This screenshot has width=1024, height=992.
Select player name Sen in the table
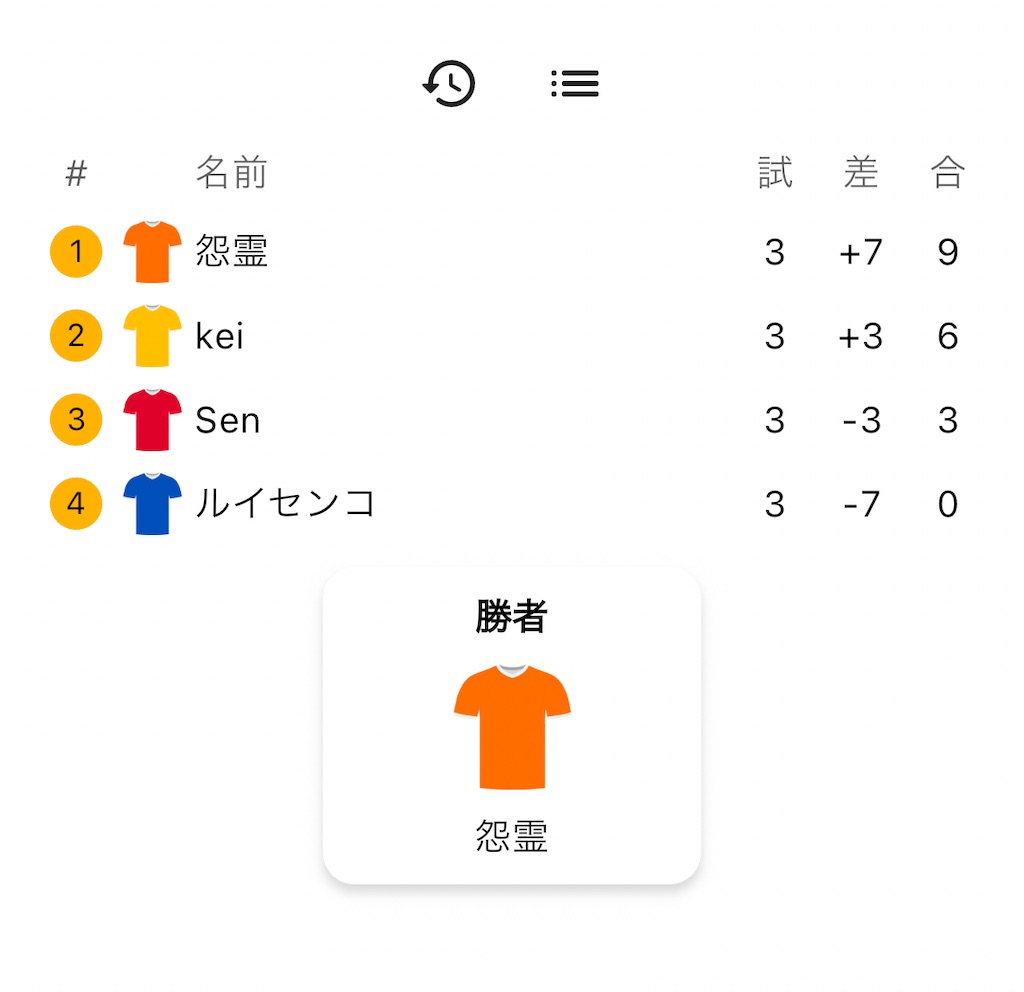point(228,421)
